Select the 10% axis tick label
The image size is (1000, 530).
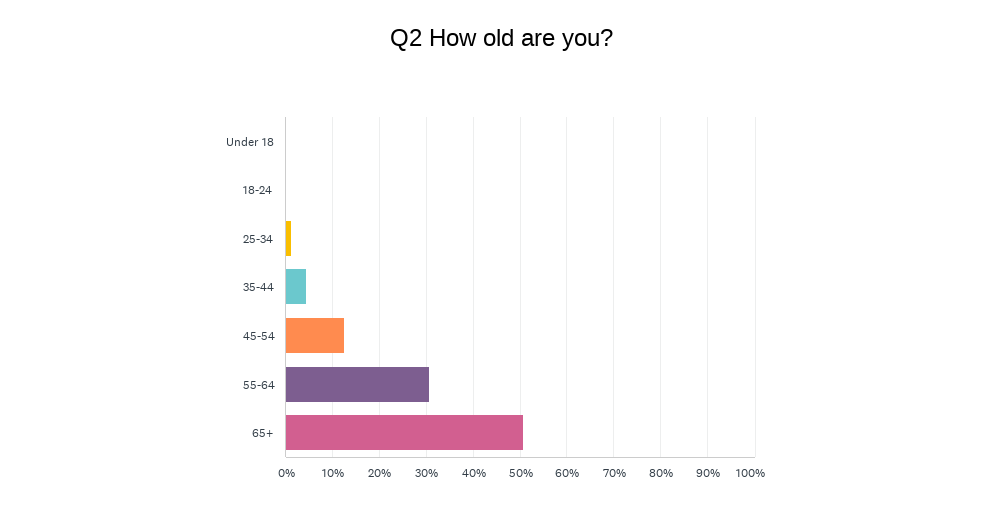(333, 473)
